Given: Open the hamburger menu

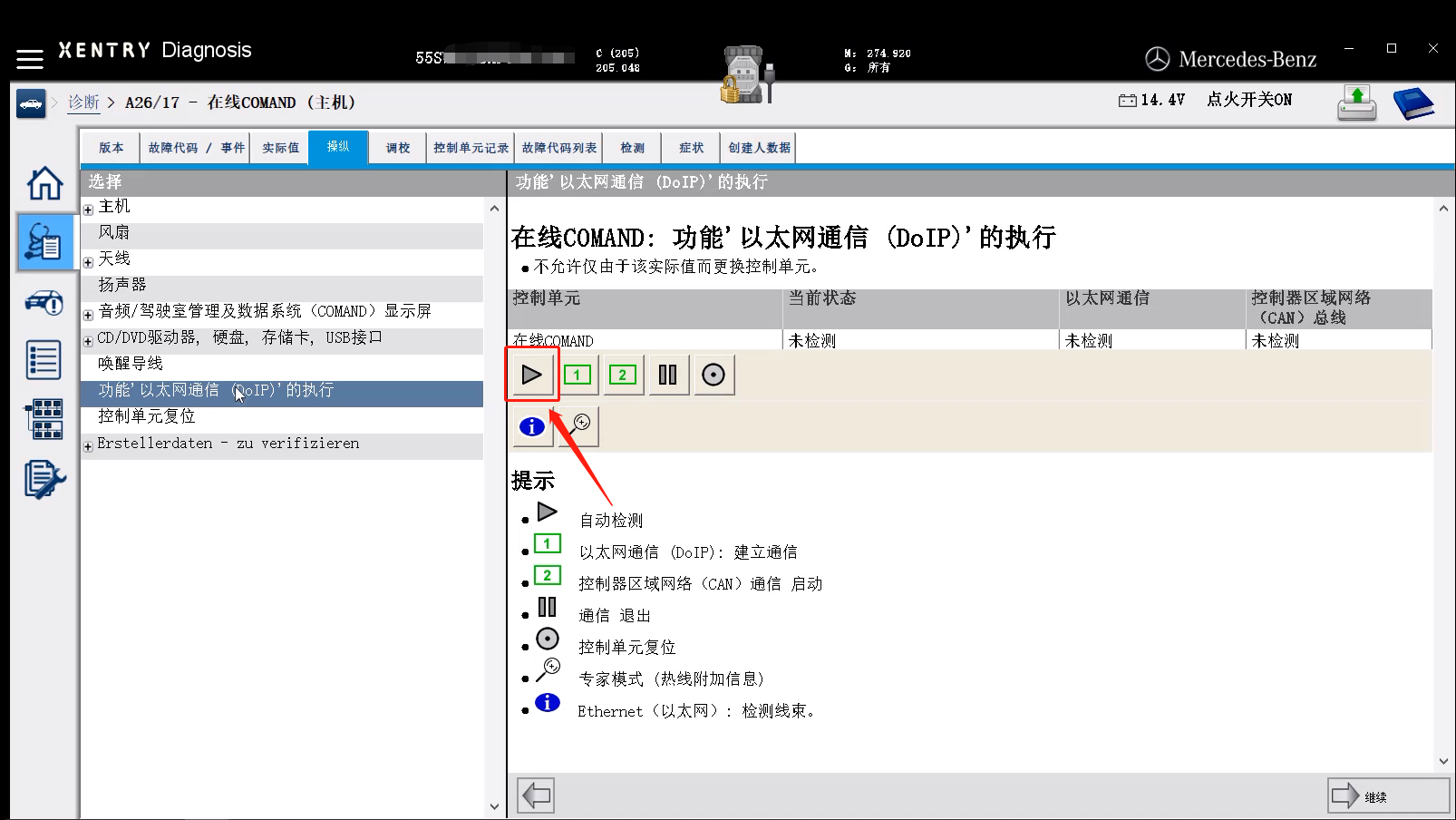Looking at the screenshot, I should coord(30,59).
